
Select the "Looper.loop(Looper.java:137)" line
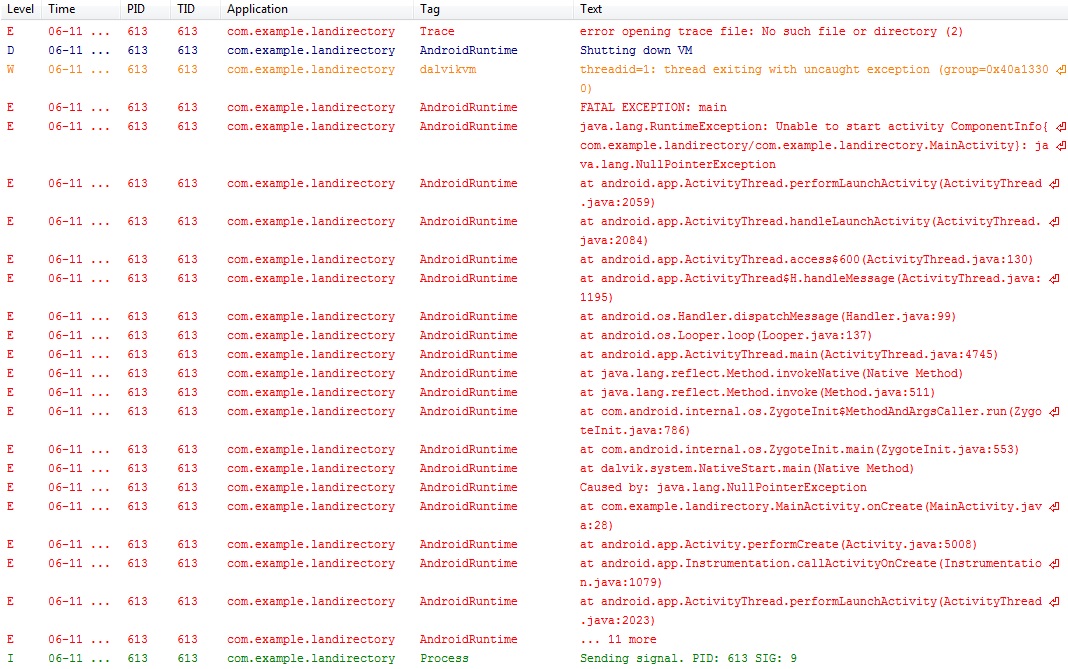[x=725, y=336]
